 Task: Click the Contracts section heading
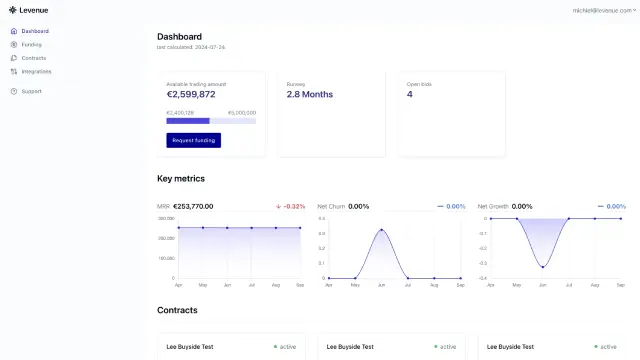click(x=177, y=310)
